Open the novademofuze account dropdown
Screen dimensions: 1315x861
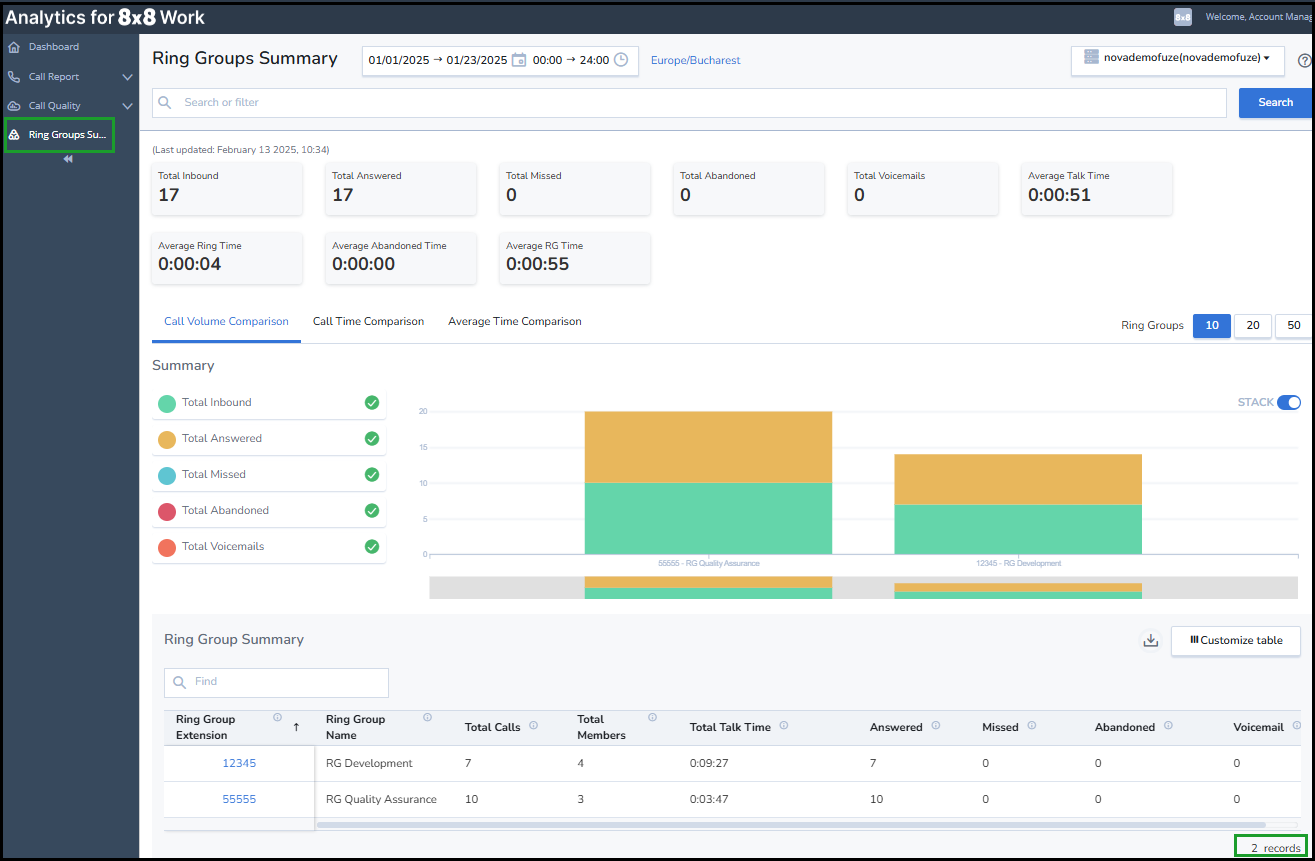(1177, 59)
